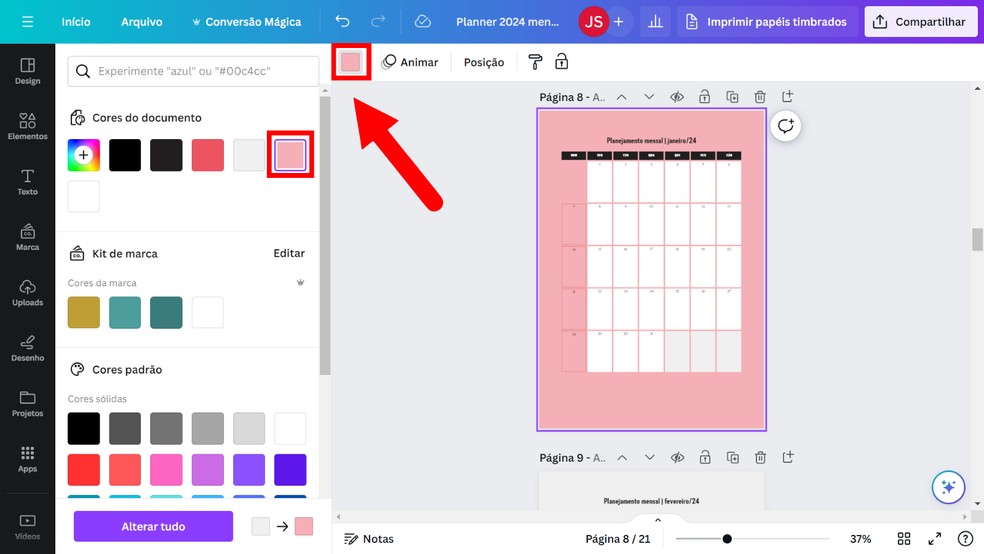Move Página 8 up with chevron
The width and height of the screenshot is (984, 554).
coord(621,97)
